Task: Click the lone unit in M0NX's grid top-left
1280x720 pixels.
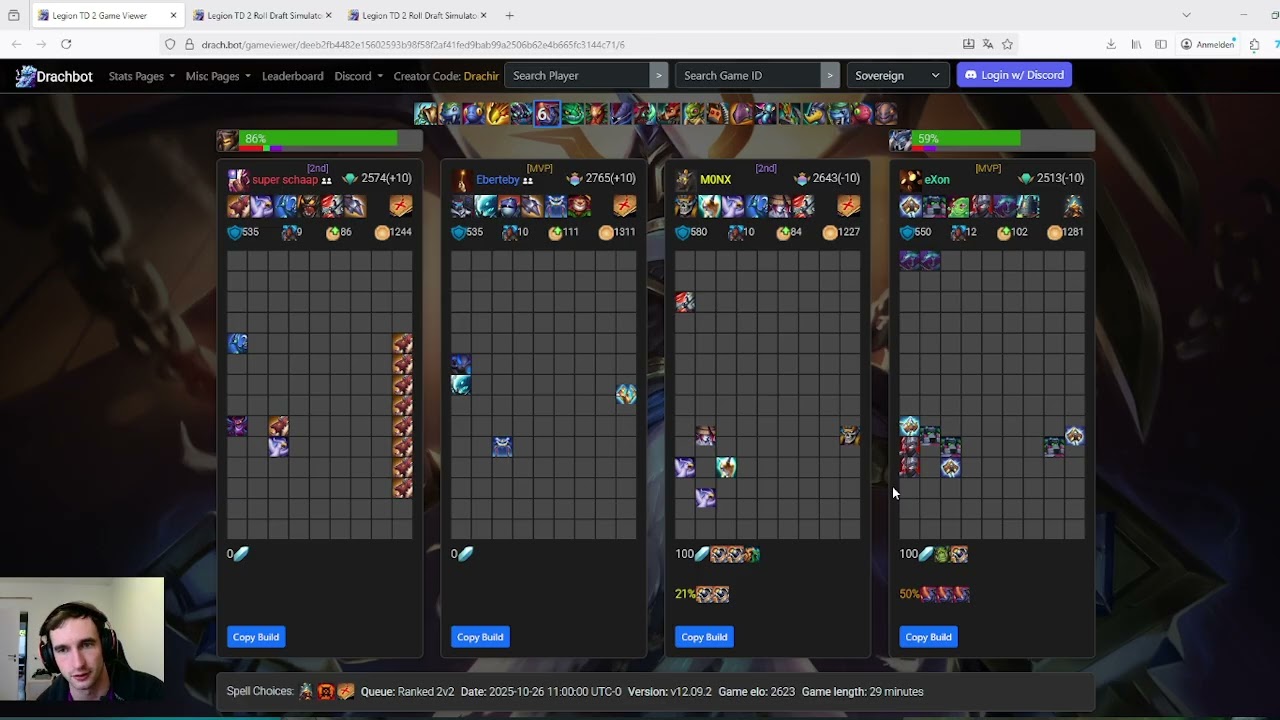Action: click(685, 301)
